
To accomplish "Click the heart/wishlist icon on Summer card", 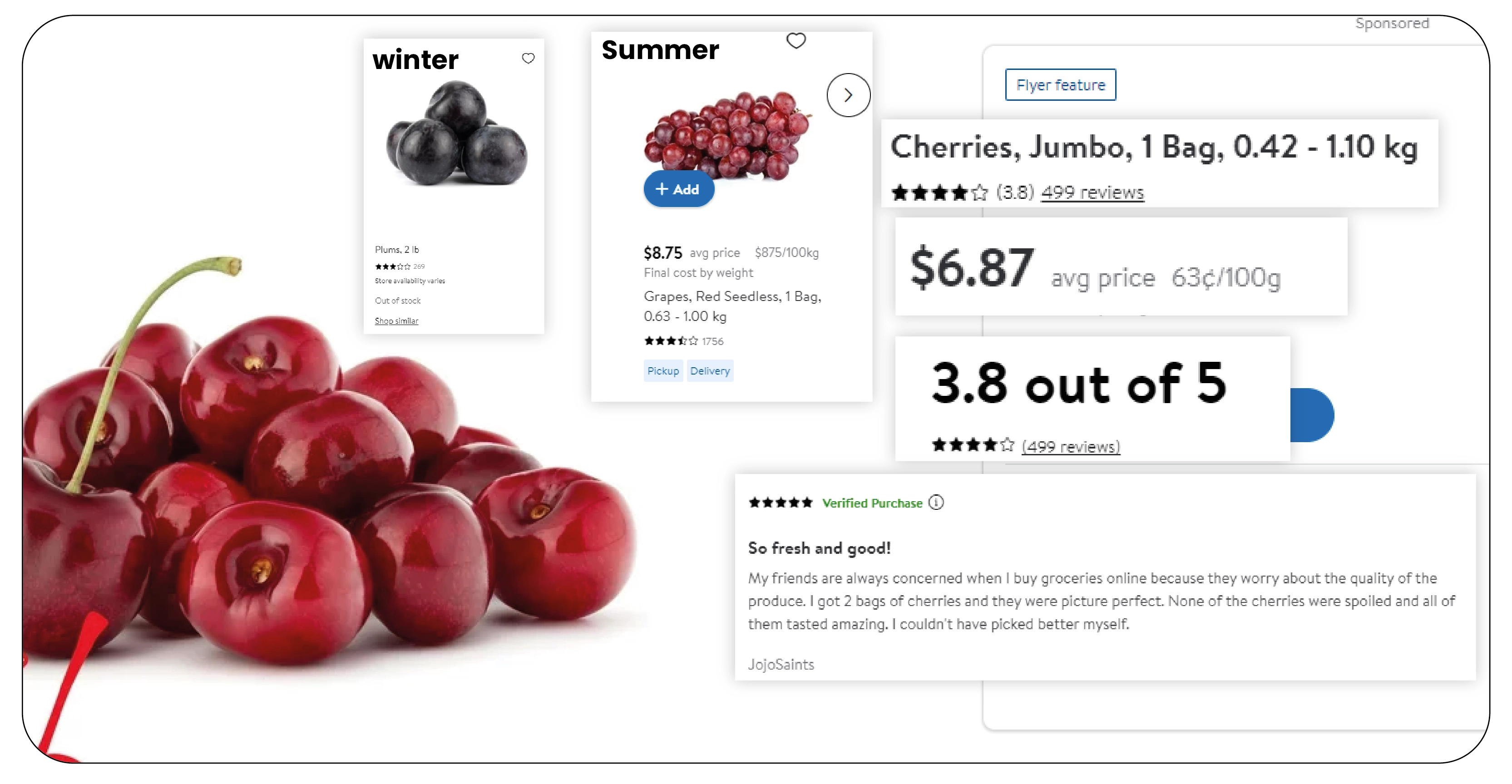I will (x=797, y=41).
